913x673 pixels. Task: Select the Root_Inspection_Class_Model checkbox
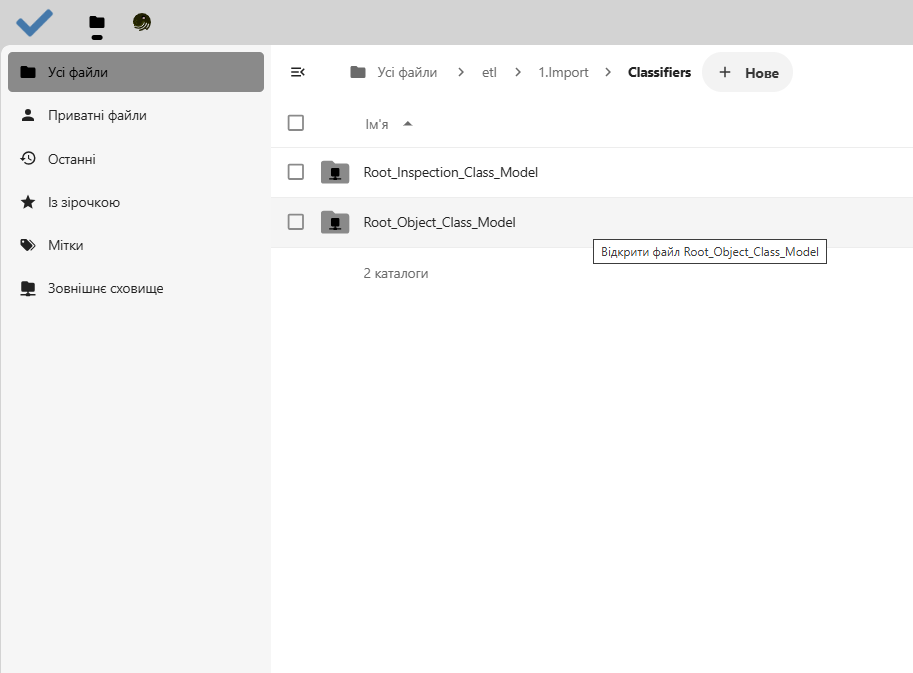295,171
